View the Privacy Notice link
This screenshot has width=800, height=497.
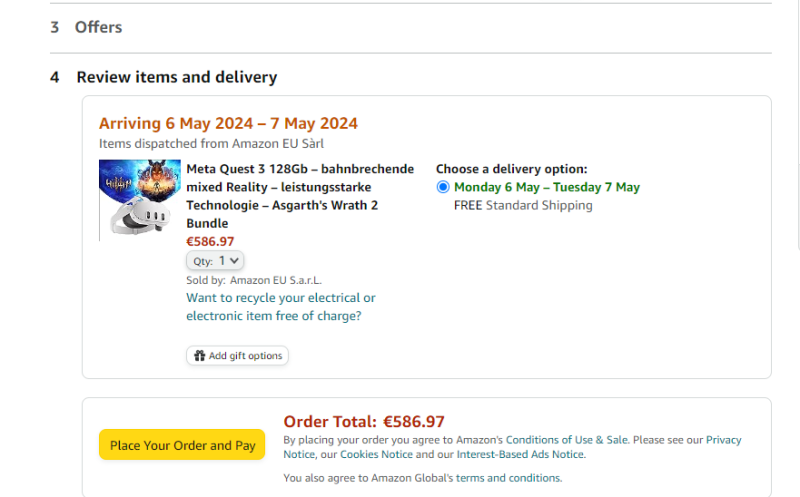click(x=724, y=440)
